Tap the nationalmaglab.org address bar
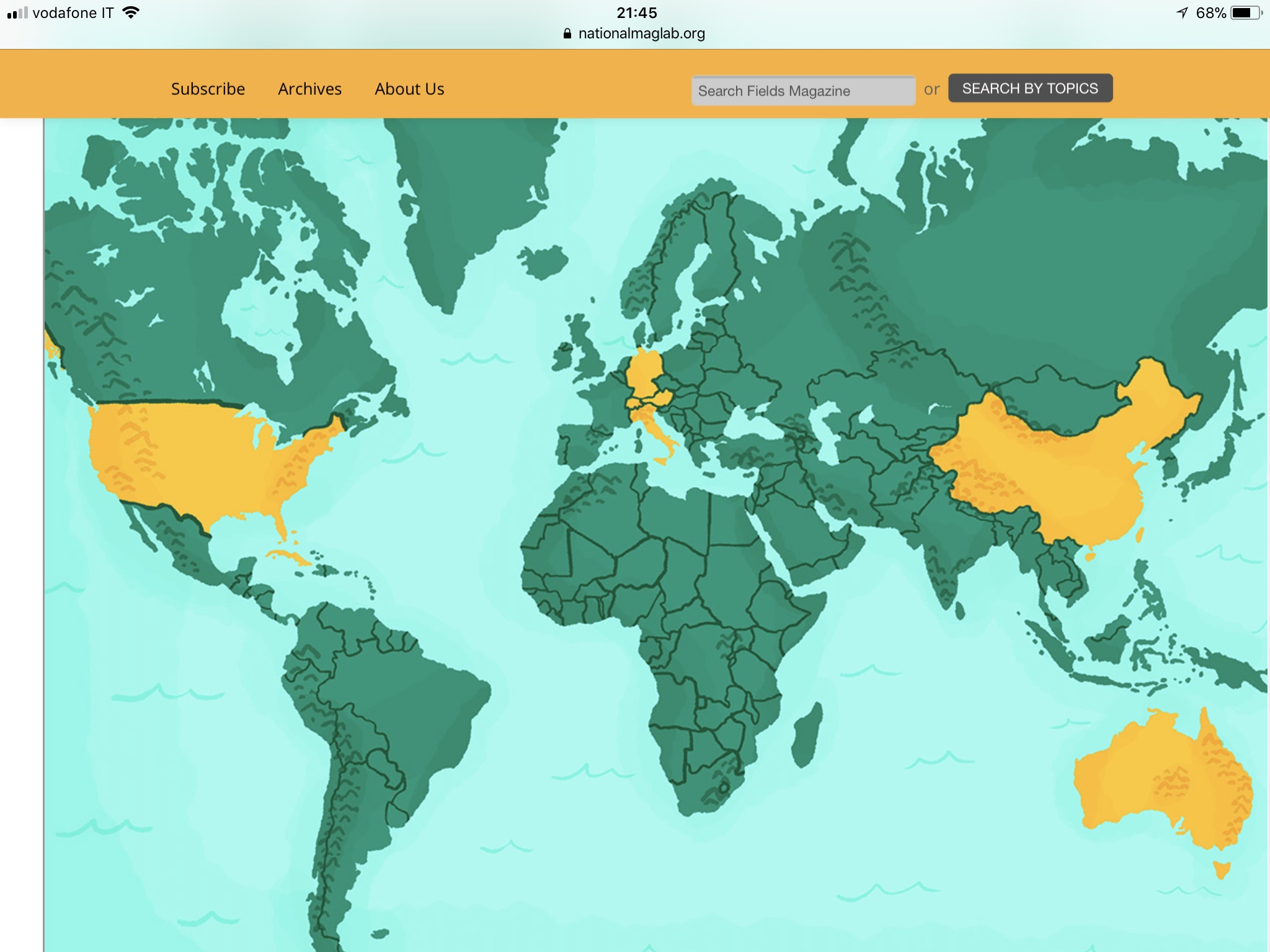Viewport: 1270px width, 952px height. click(641, 33)
